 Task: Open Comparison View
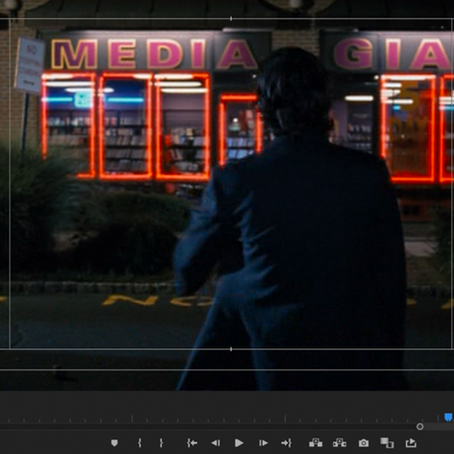[x=387, y=443]
